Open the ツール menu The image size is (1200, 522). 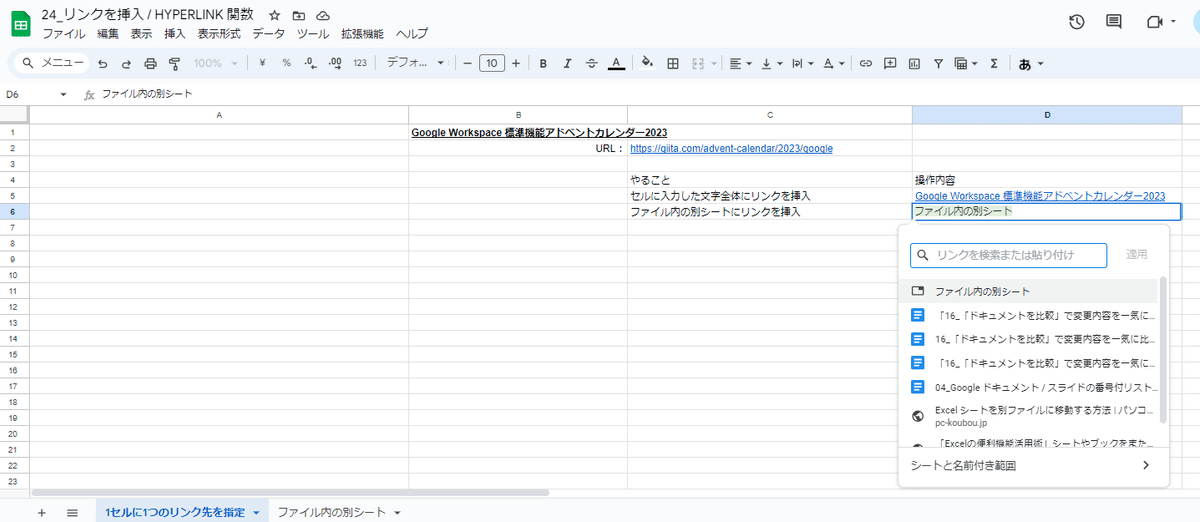click(313, 34)
